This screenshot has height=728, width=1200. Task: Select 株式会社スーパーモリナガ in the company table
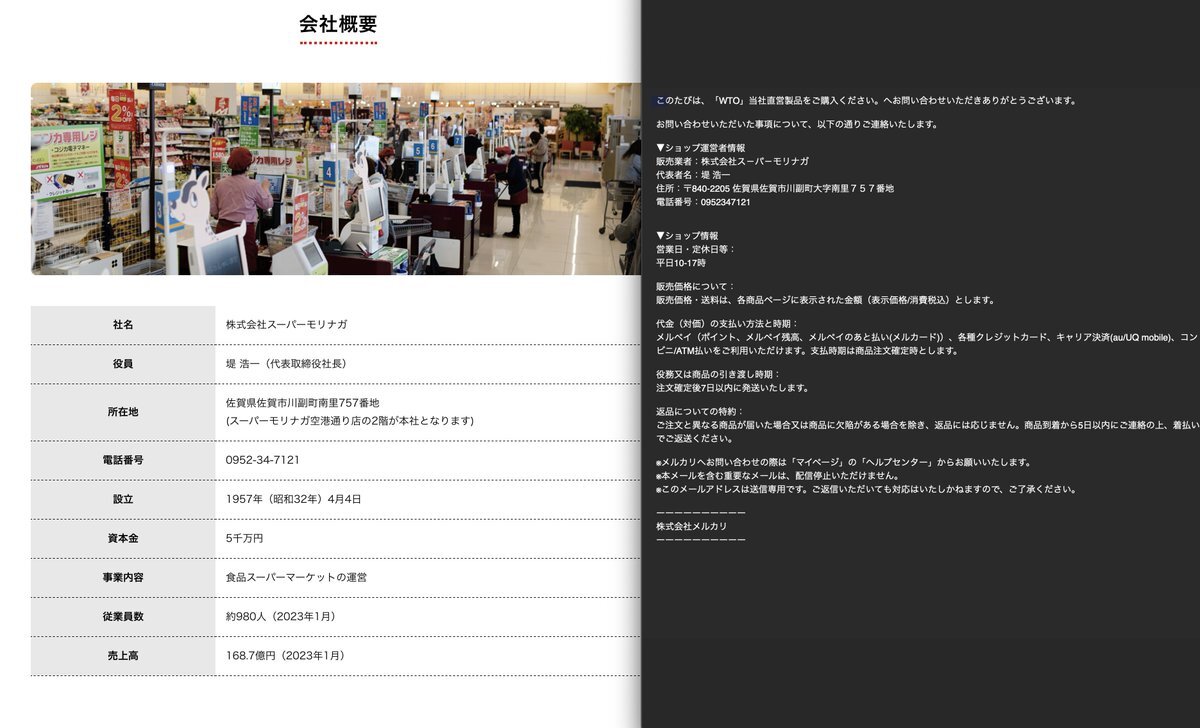tap(287, 325)
